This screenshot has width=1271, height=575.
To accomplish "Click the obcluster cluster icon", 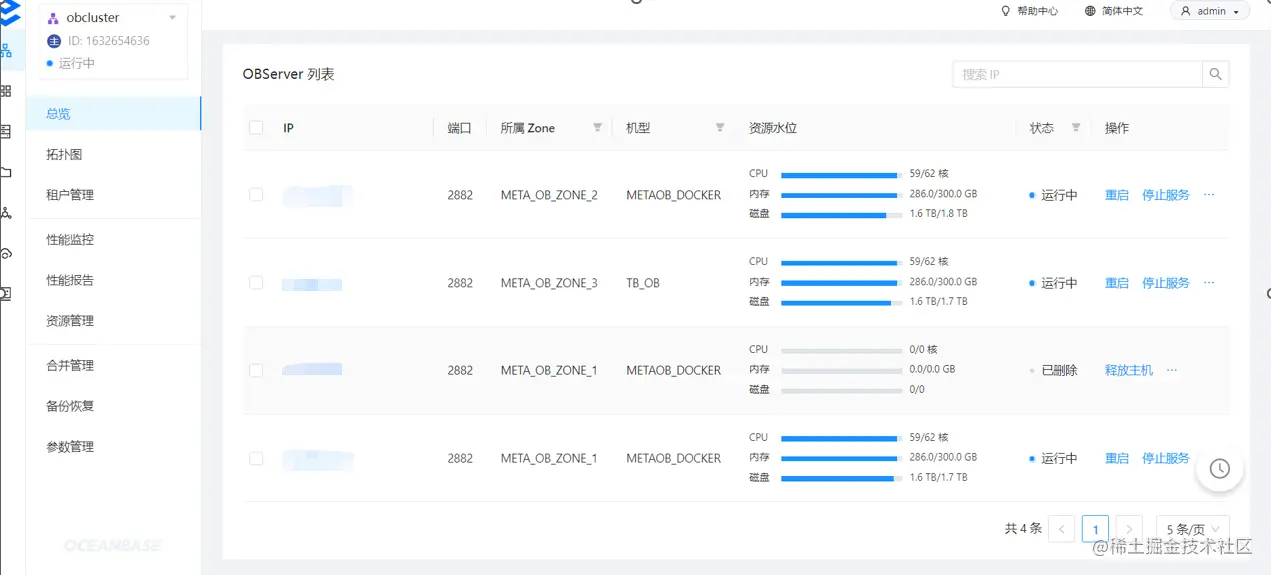I will (x=53, y=18).
